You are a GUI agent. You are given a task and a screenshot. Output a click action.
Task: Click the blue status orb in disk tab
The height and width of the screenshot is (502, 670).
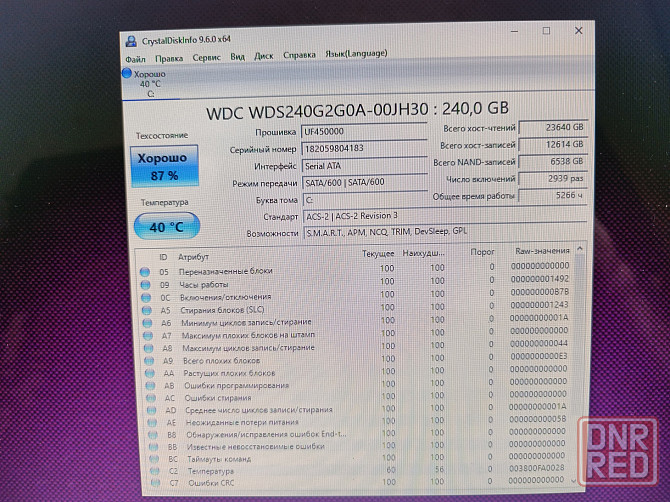(x=126, y=73)
